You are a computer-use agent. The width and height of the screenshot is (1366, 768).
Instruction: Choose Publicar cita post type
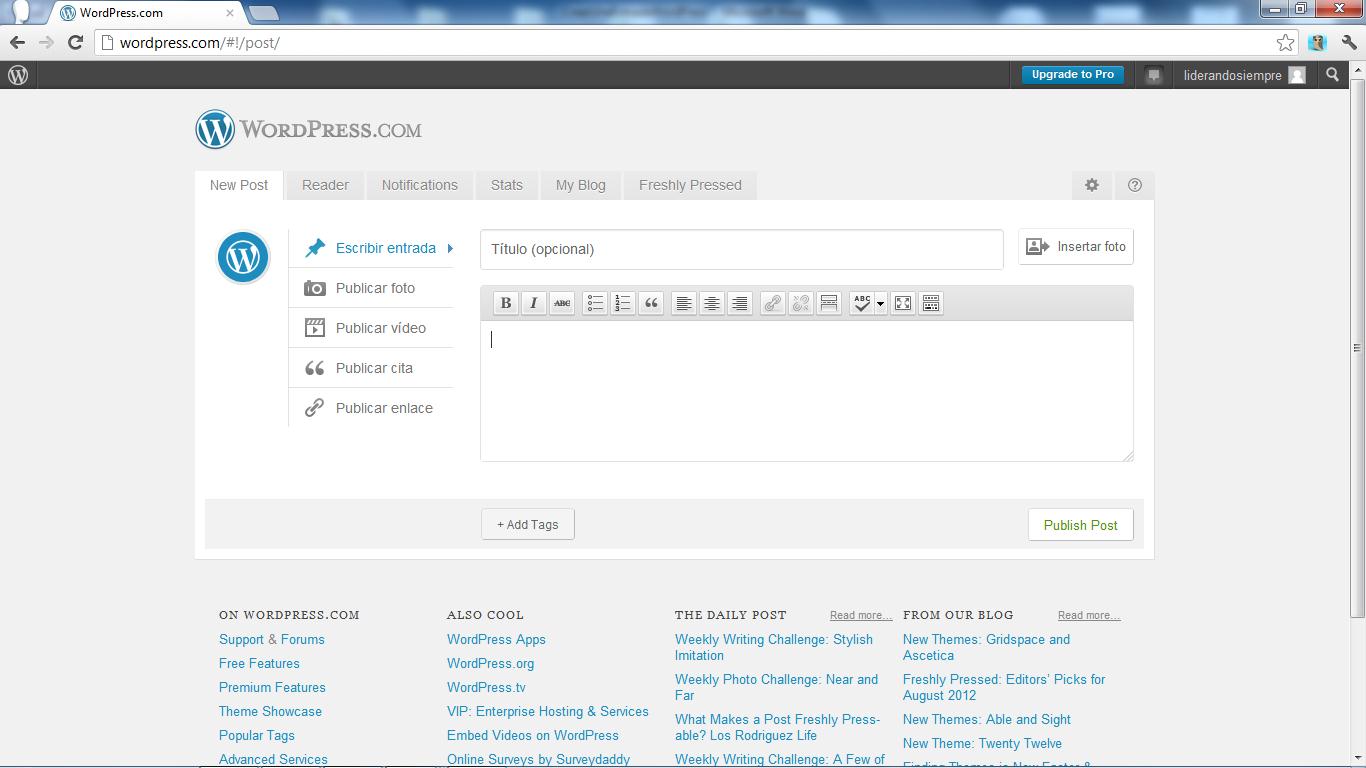coord(371,368)
